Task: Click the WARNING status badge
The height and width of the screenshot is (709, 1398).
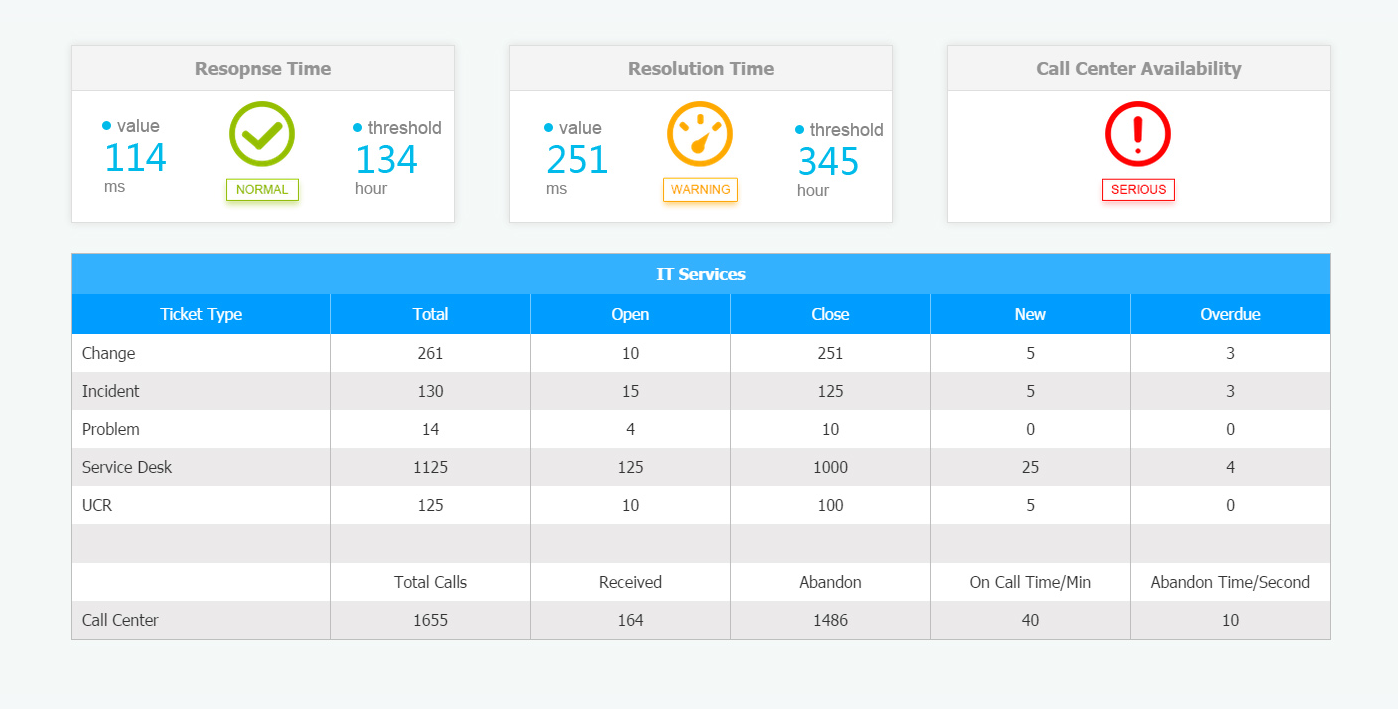Action: pos(700,190)
